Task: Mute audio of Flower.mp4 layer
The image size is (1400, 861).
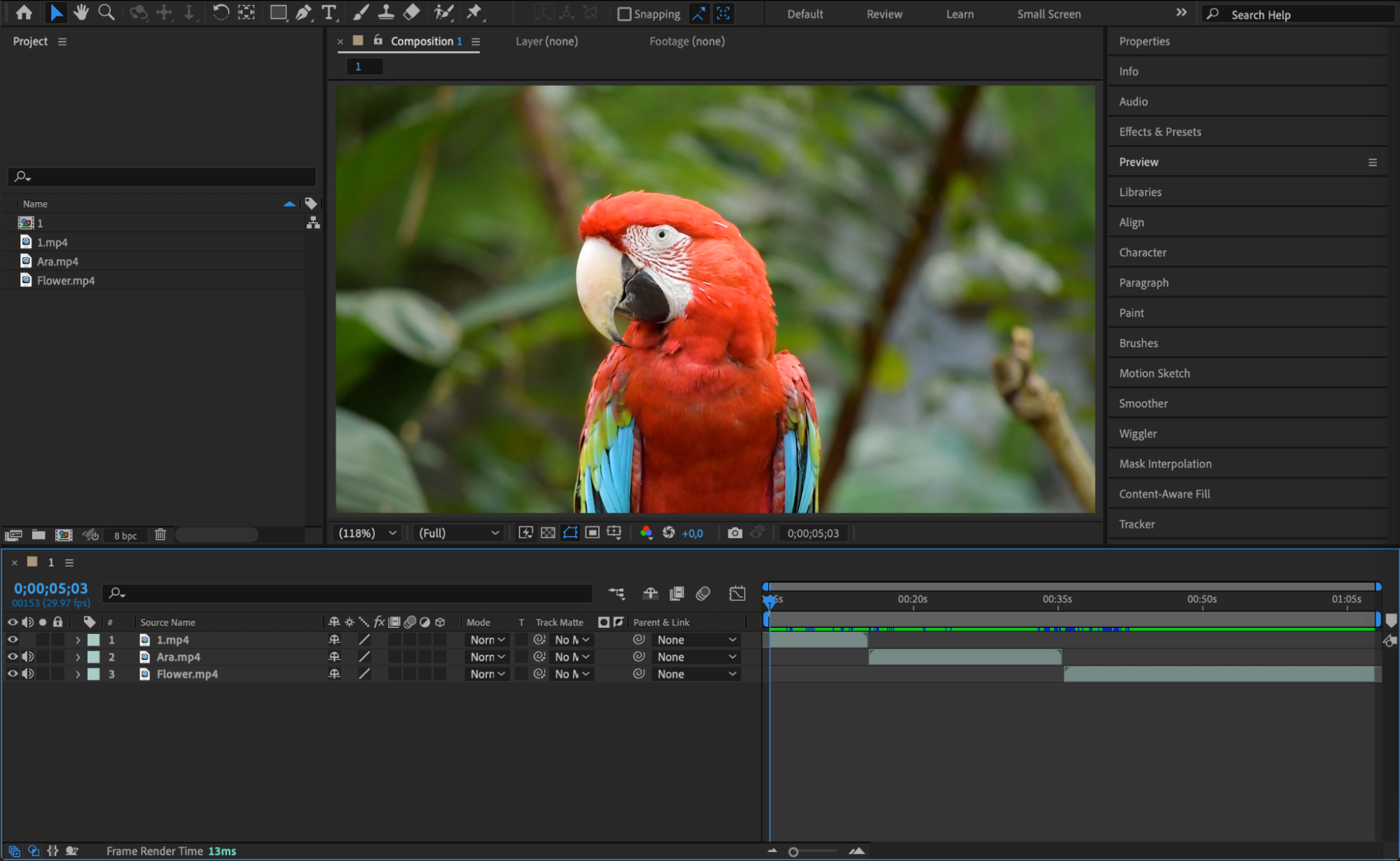Action: 28,674
